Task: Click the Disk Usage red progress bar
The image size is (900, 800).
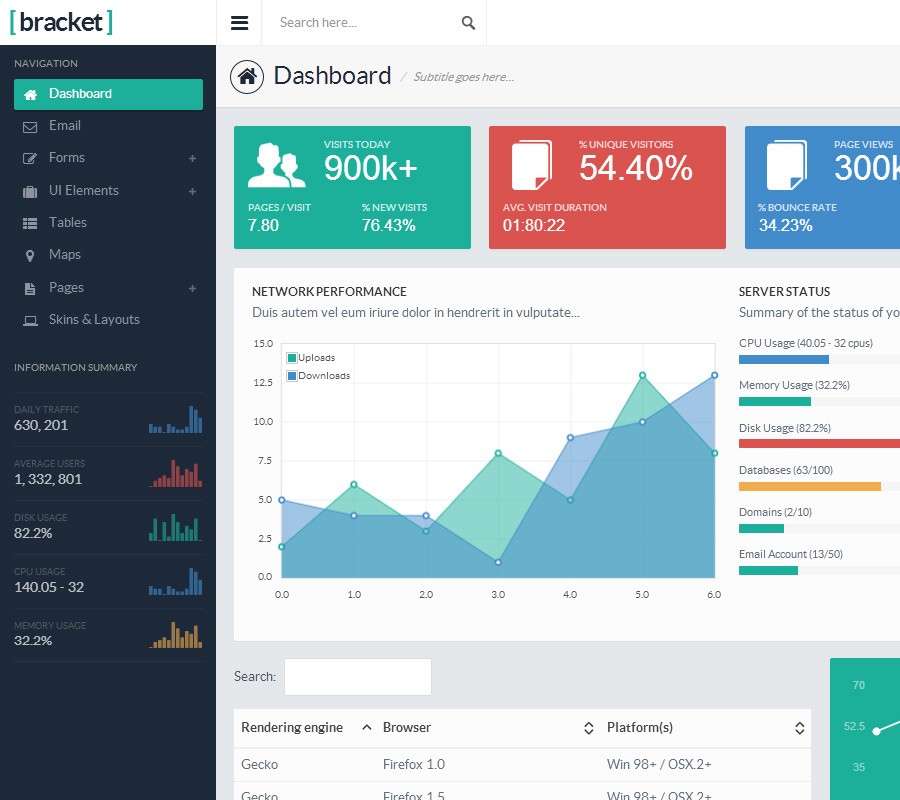Action: 819,444
